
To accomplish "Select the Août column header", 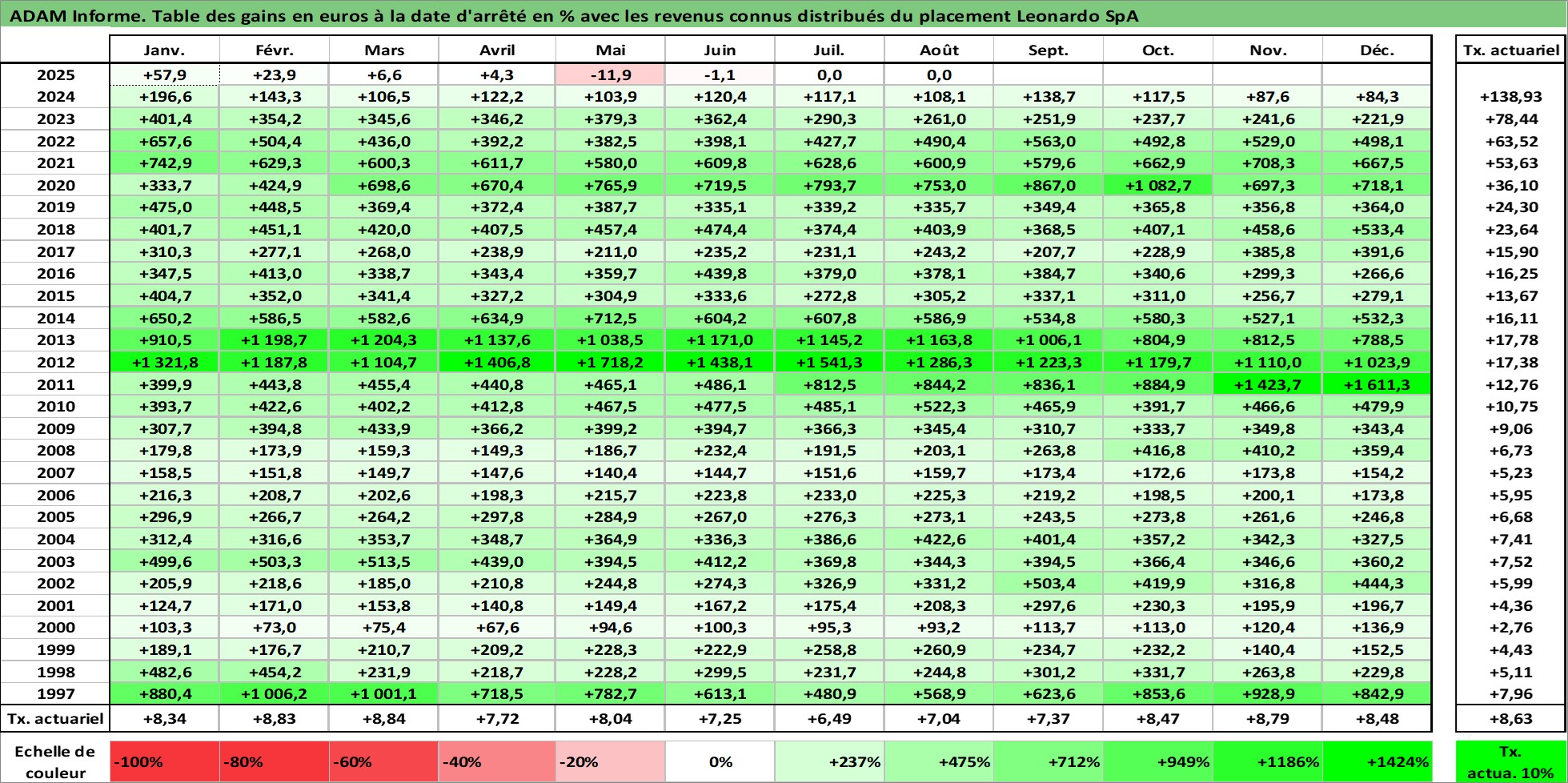I will (939, 50).
